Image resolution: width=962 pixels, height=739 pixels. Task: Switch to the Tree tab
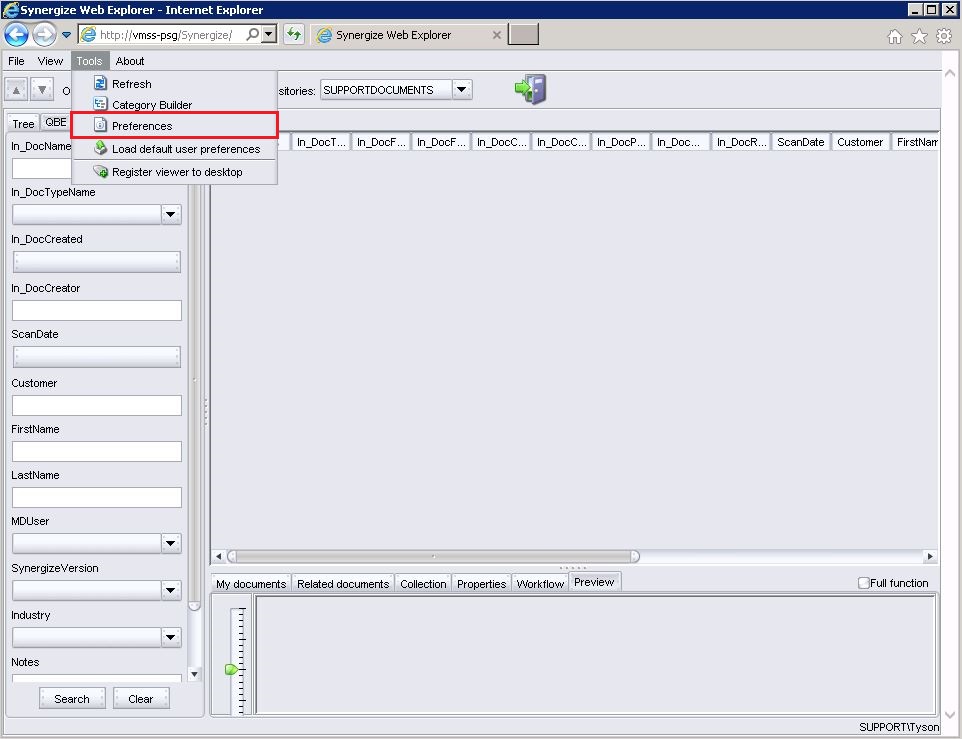pyautogui.click(x=23, y=123)
